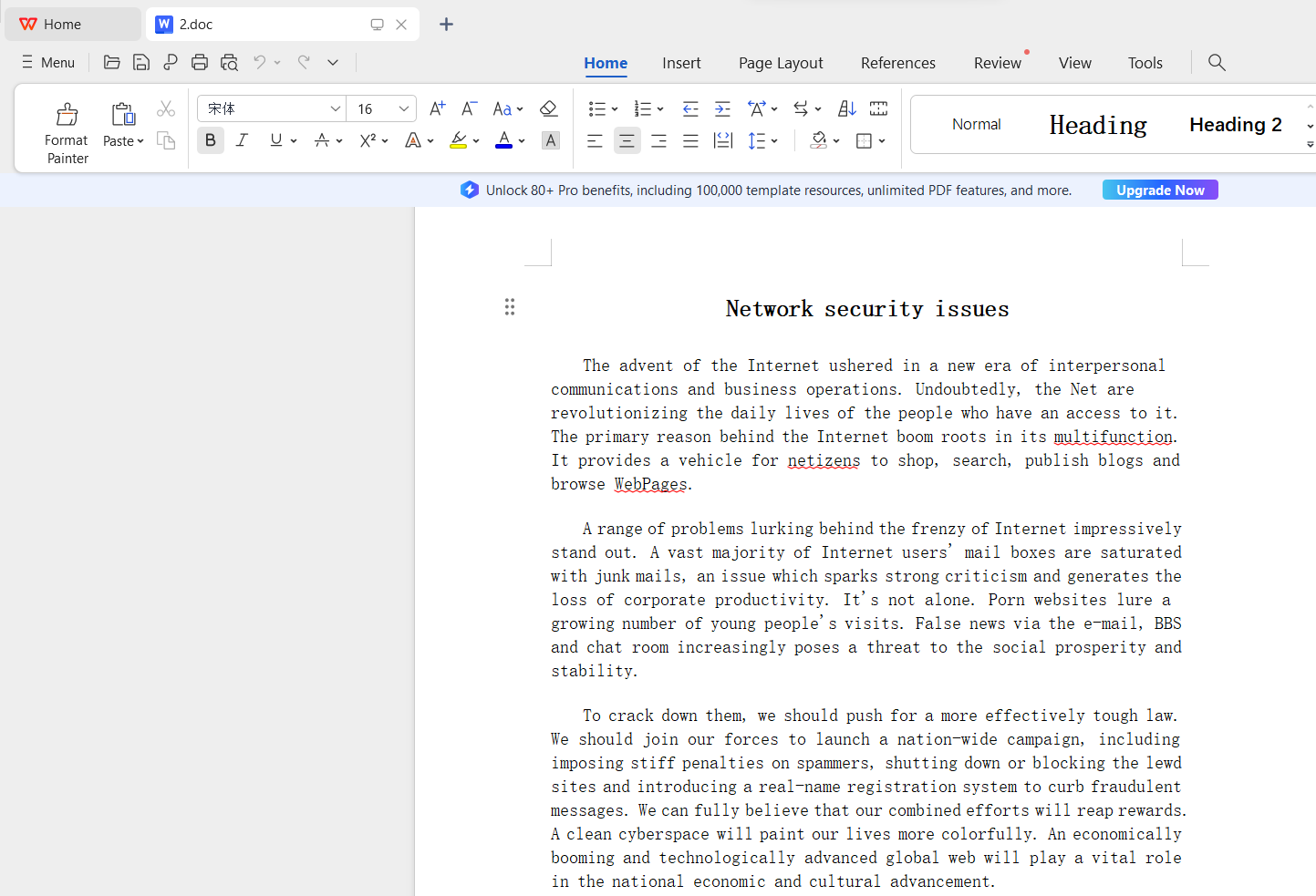Open file using the folder icon
This screenshot has height=896, width=1316.
click(x=112, y=62)
